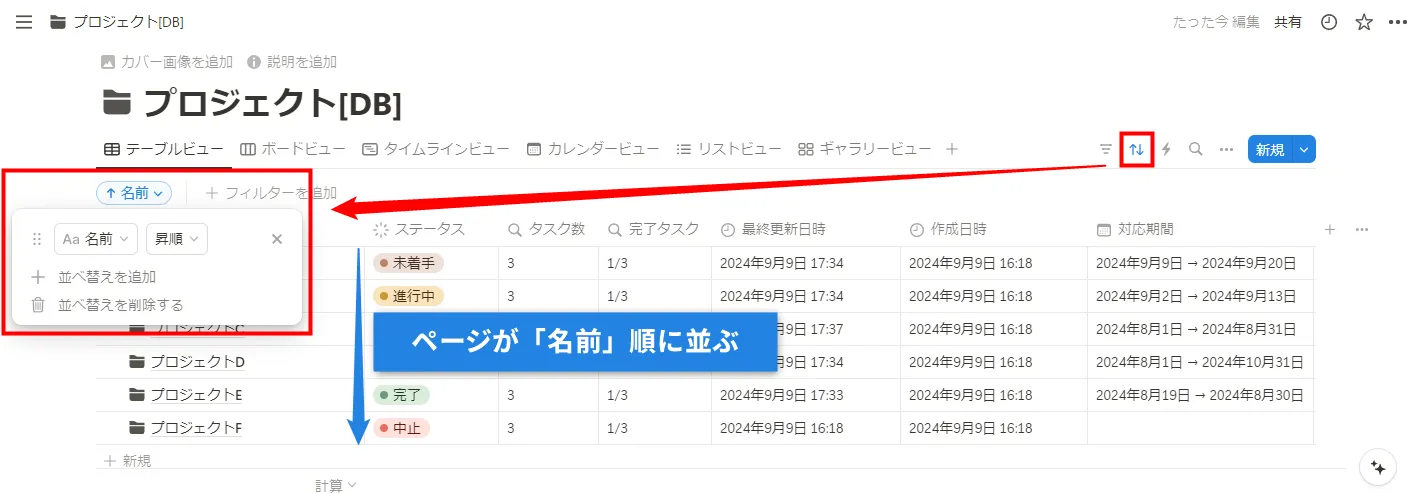The height and width of the screenshot is (493, 1424).
Task: Switch to リストビュー tab
Action: pos(729,149)
